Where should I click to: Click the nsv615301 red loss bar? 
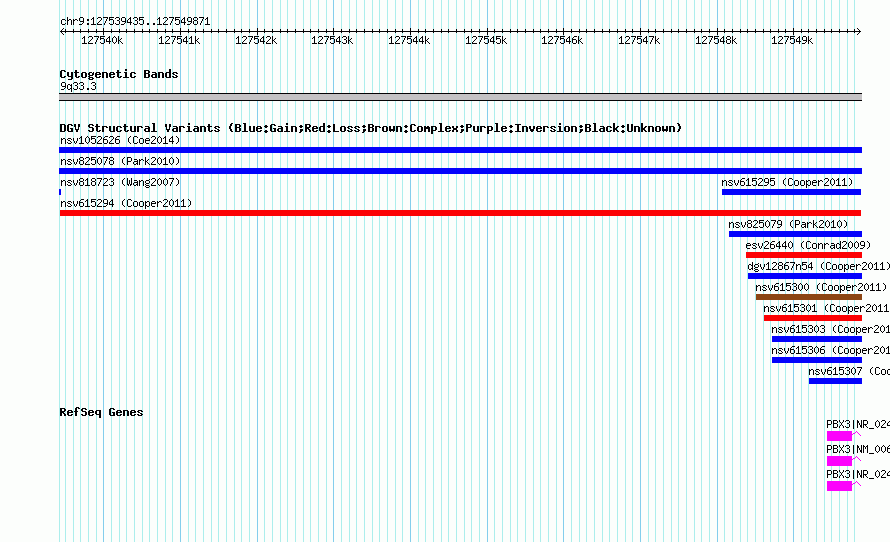point(813,318)
